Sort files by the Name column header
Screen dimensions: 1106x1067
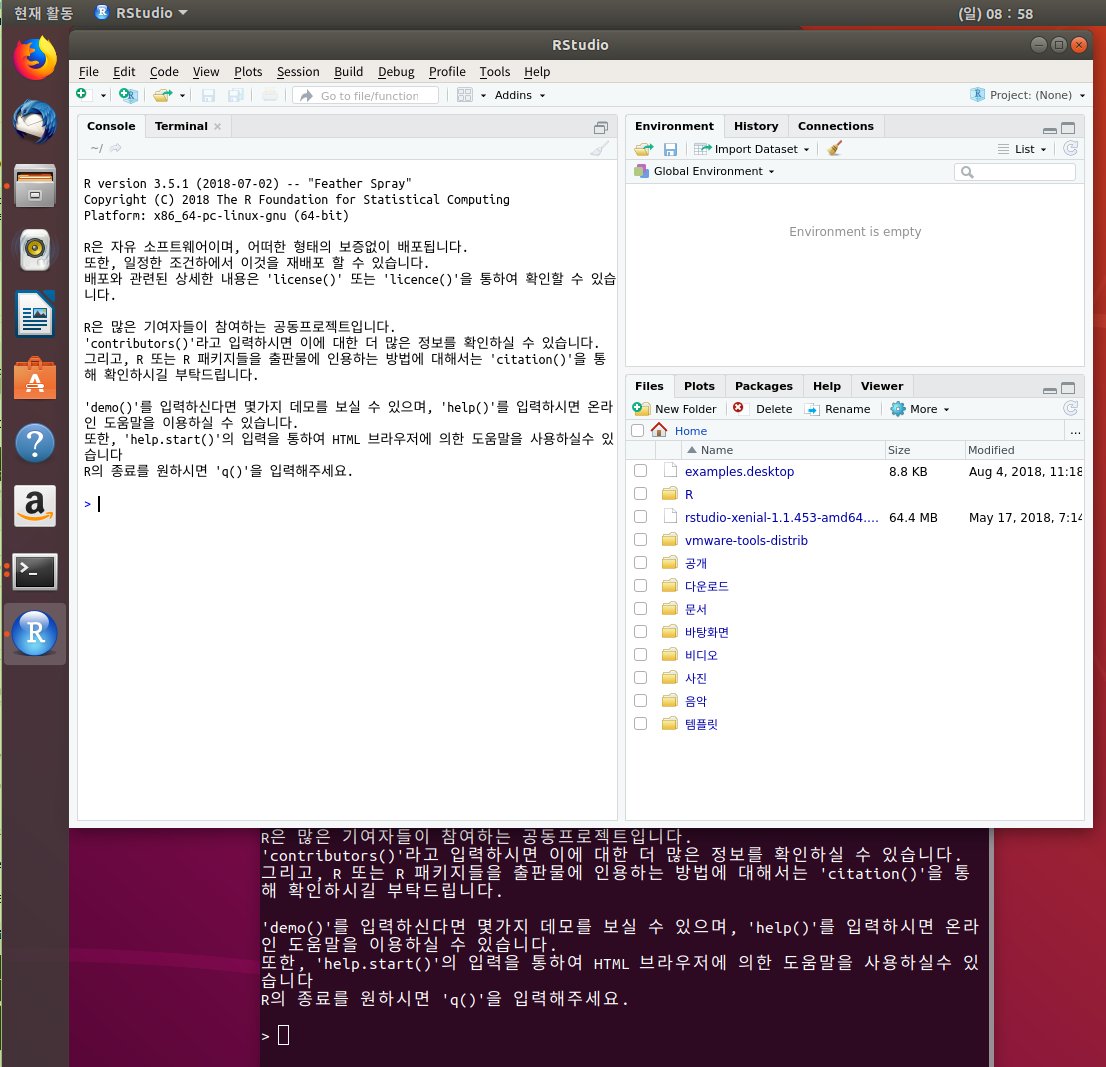pyautogui.click(x=783, y=450)
